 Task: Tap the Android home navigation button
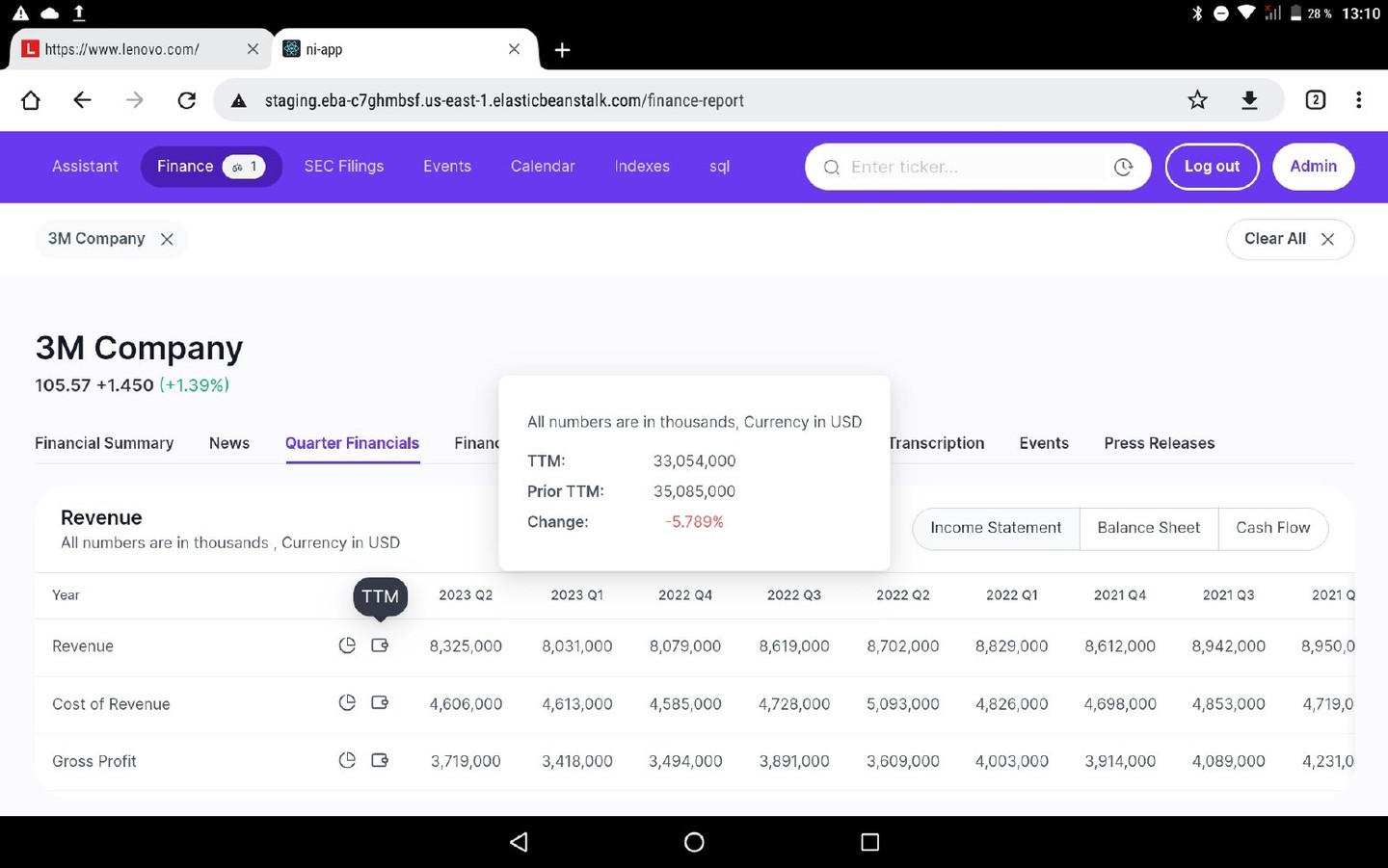694,842
